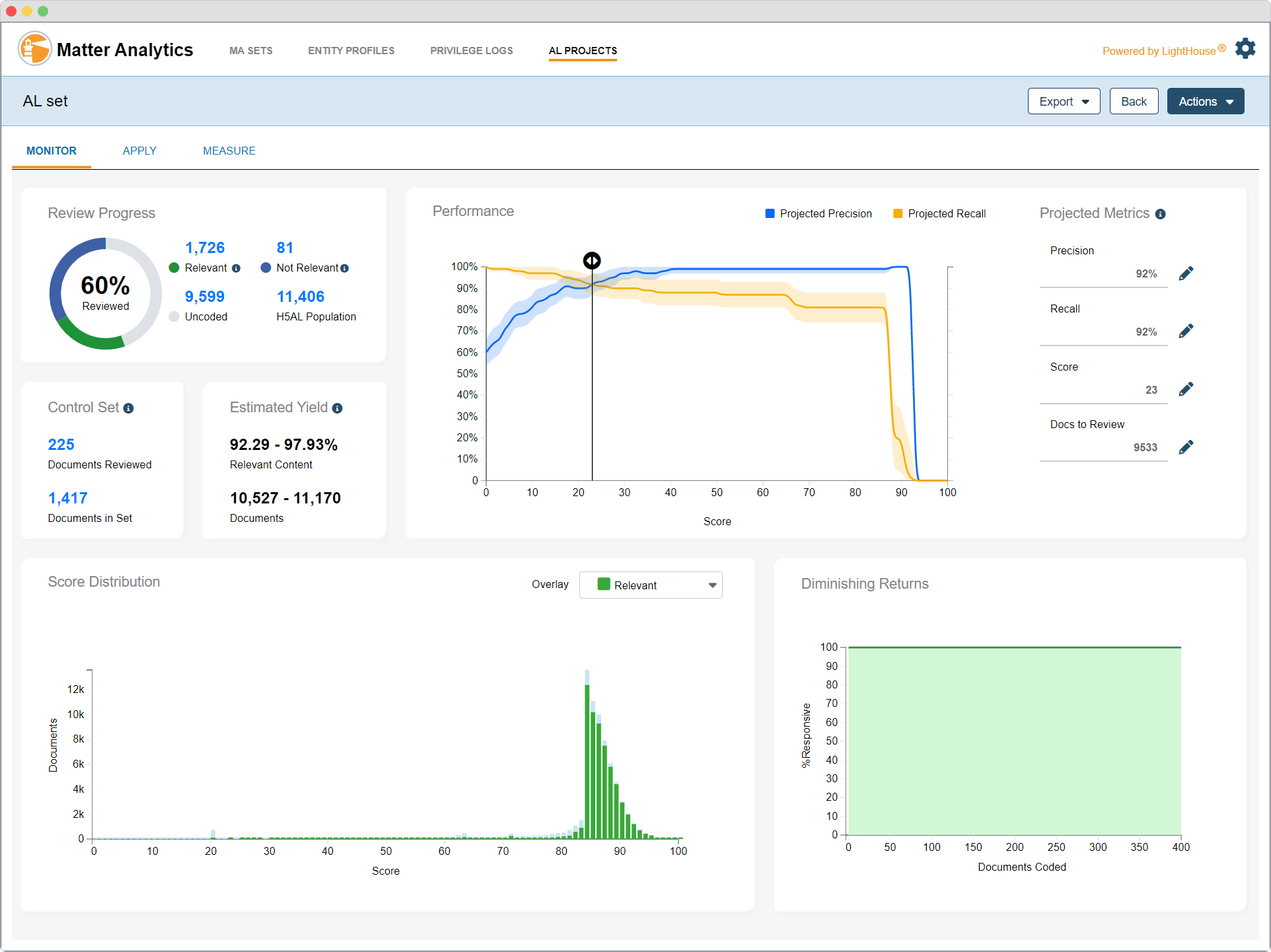The width and height of the screenshot is (1271, 952).
Task: Edit the Precision metric with pencil icon
Action: [x=1186, y=274]
